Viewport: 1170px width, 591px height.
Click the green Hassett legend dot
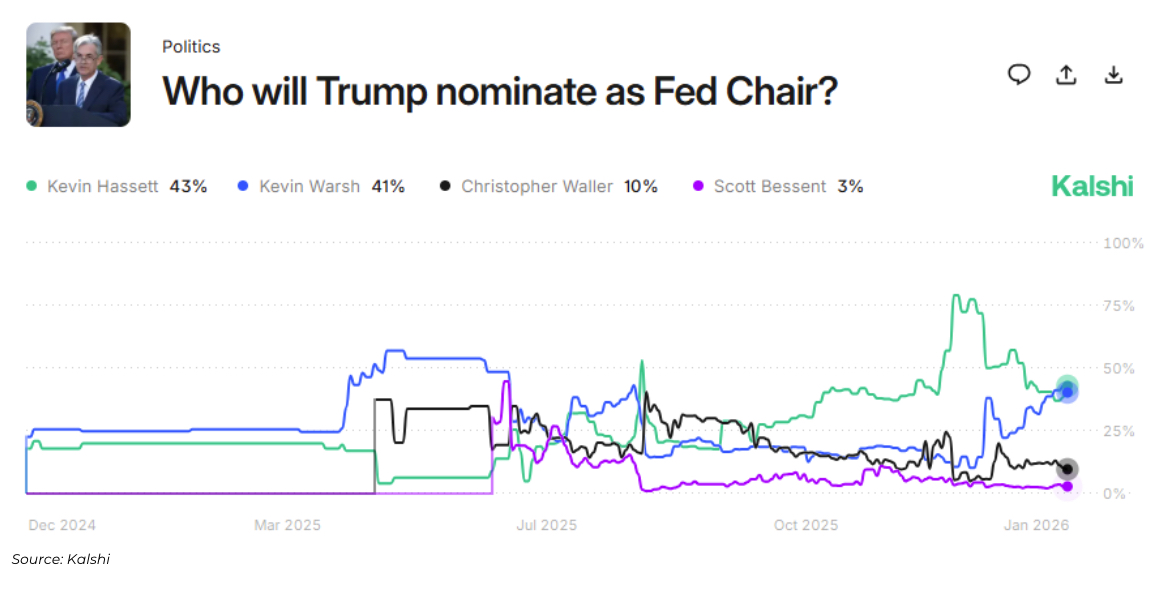pyautogui.click(x=31, y=186)
